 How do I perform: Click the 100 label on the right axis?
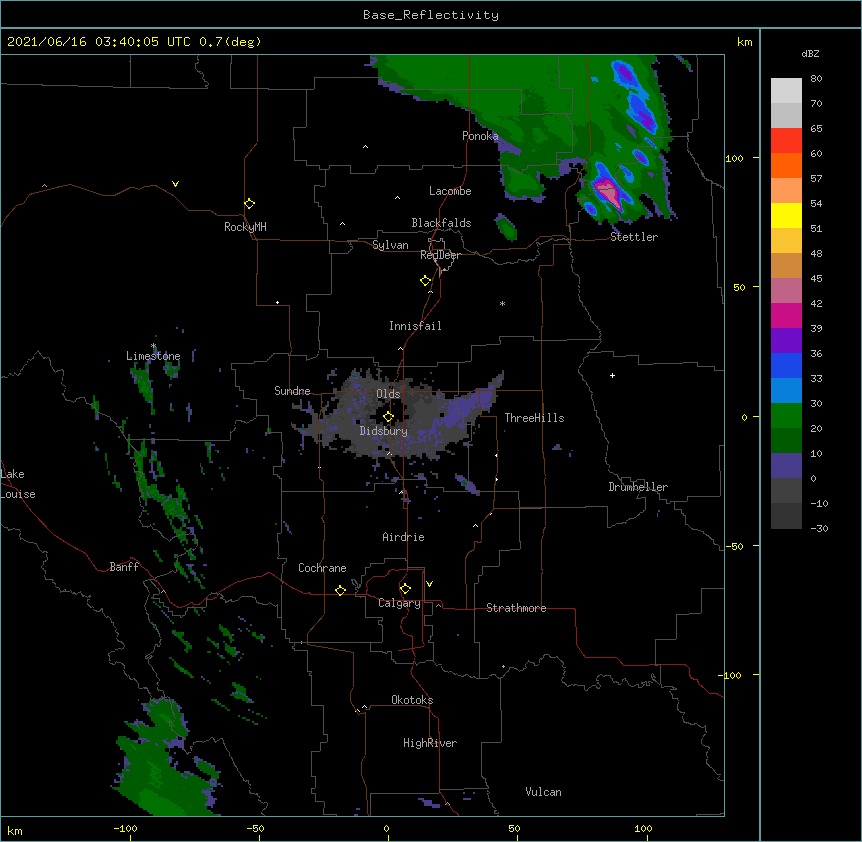point(734,158)
